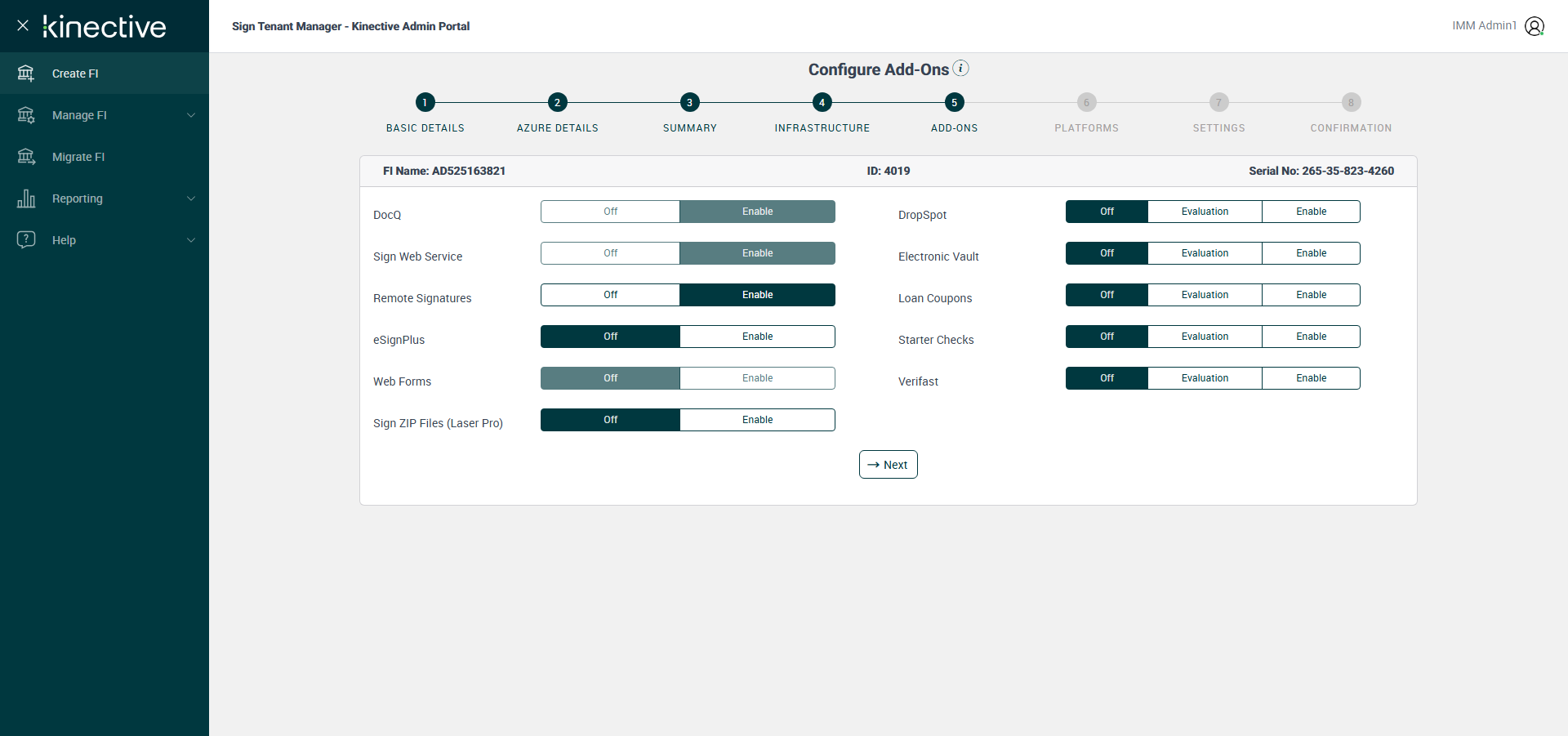Click the Reporting bar chart icon
The height and width of the screenshot is (736, 1568).
tap(26, 198)
